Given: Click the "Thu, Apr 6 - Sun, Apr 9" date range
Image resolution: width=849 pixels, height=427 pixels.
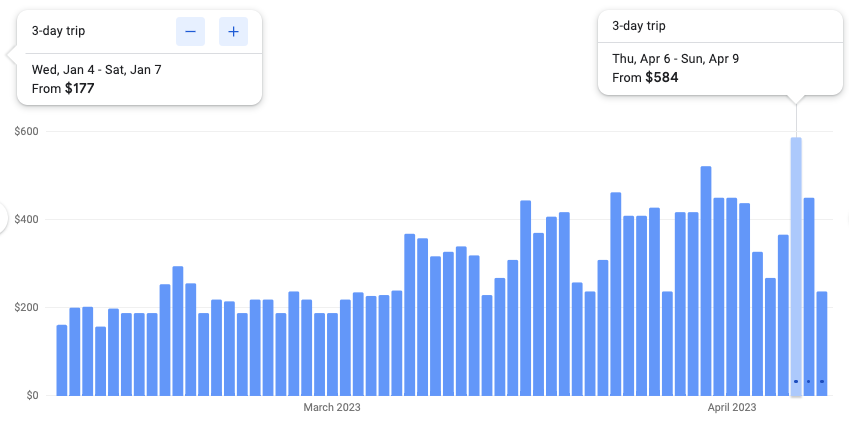Looking at the screenshot, I should 675,58.
